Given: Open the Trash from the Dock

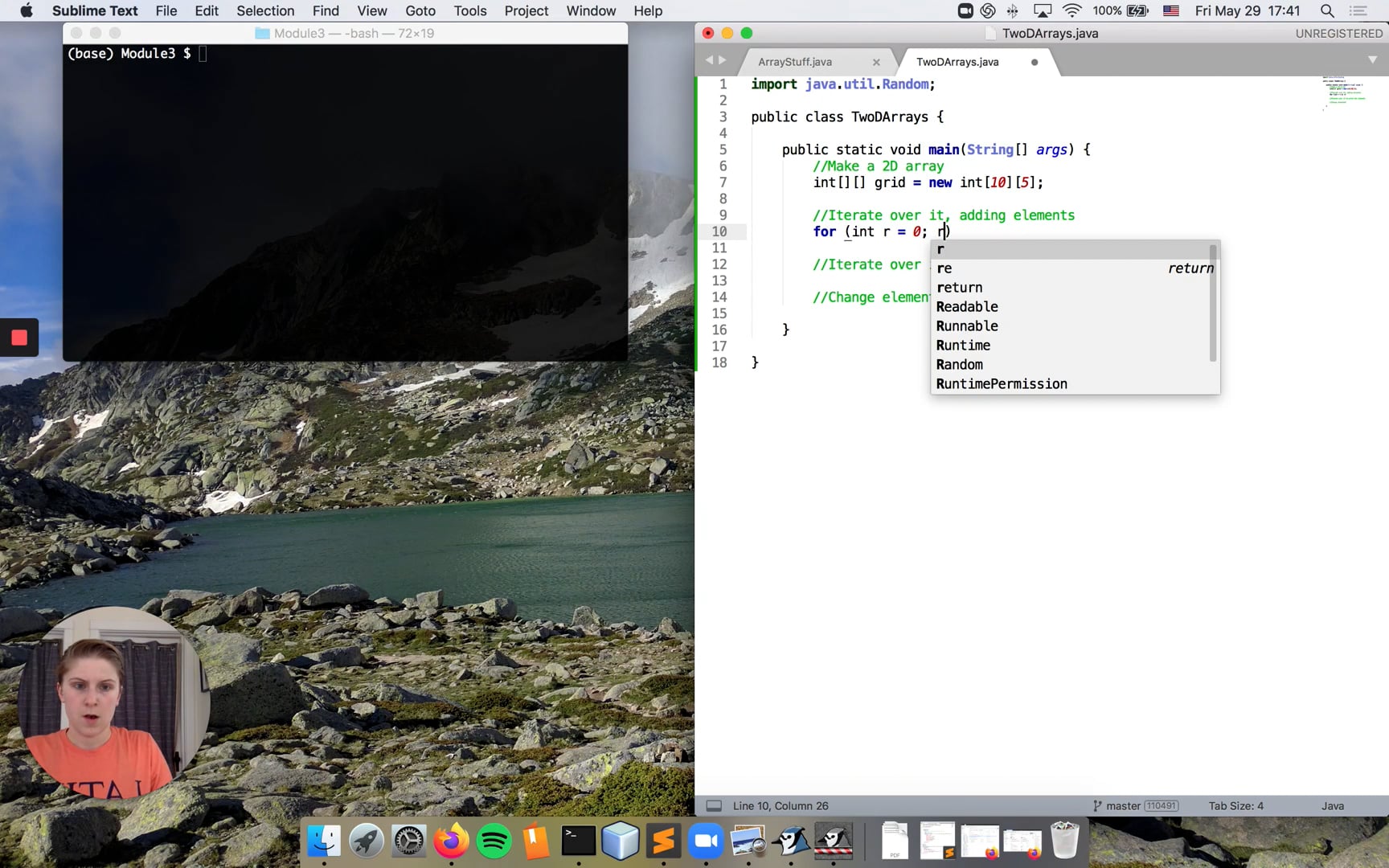Looking at the screenshot, I should tap(1065, 839).
